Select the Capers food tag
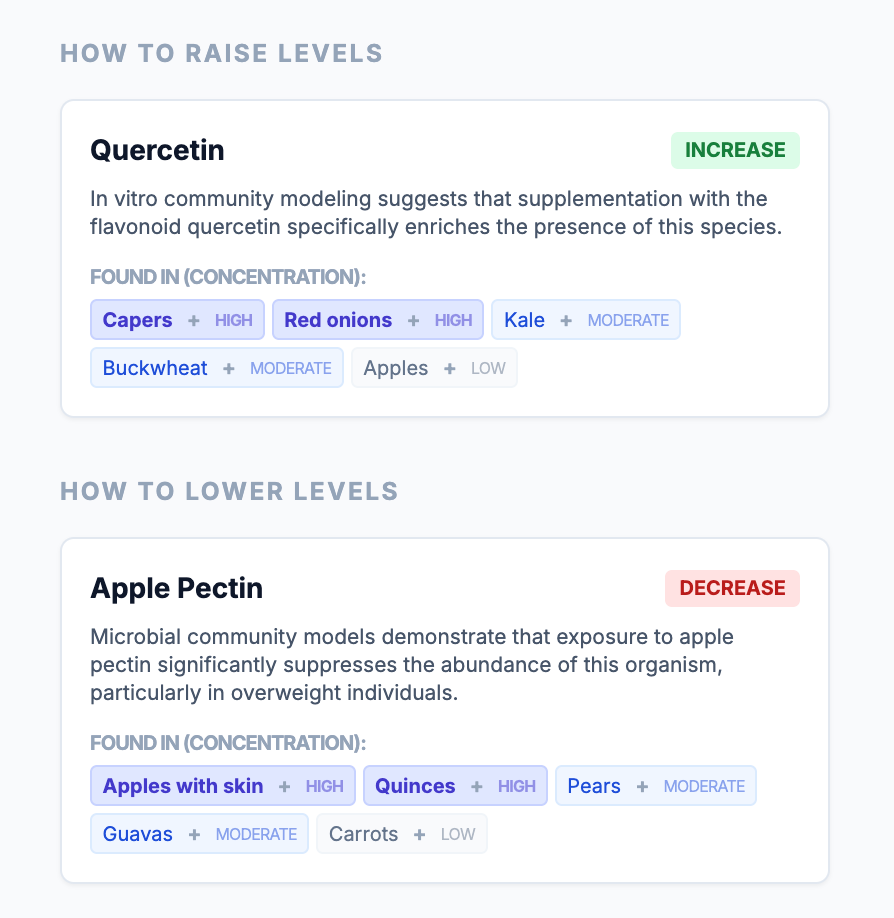The width and height of the screenshot is (894, 918). pyautogui.click(x=138, y=321)
